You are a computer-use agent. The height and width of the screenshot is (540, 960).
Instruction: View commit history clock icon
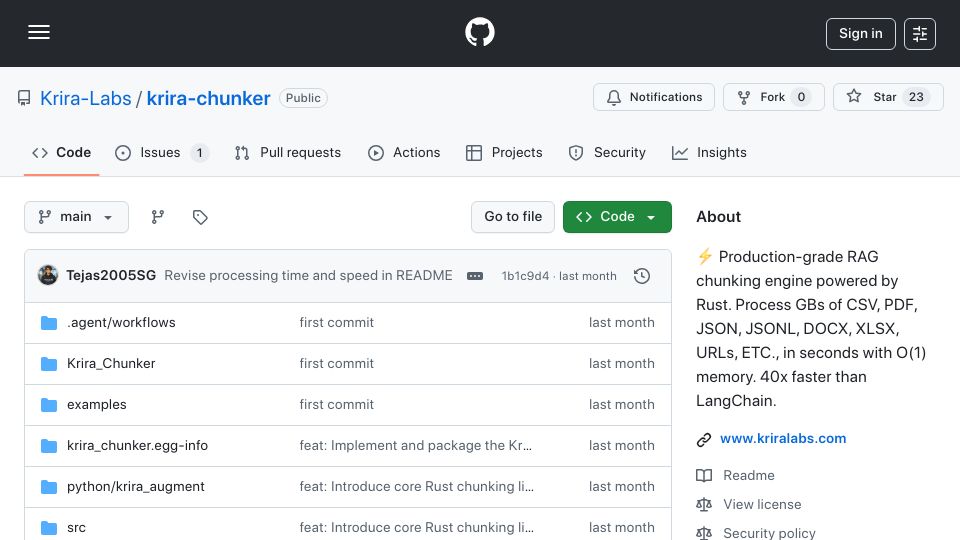(x=642, y=276)
